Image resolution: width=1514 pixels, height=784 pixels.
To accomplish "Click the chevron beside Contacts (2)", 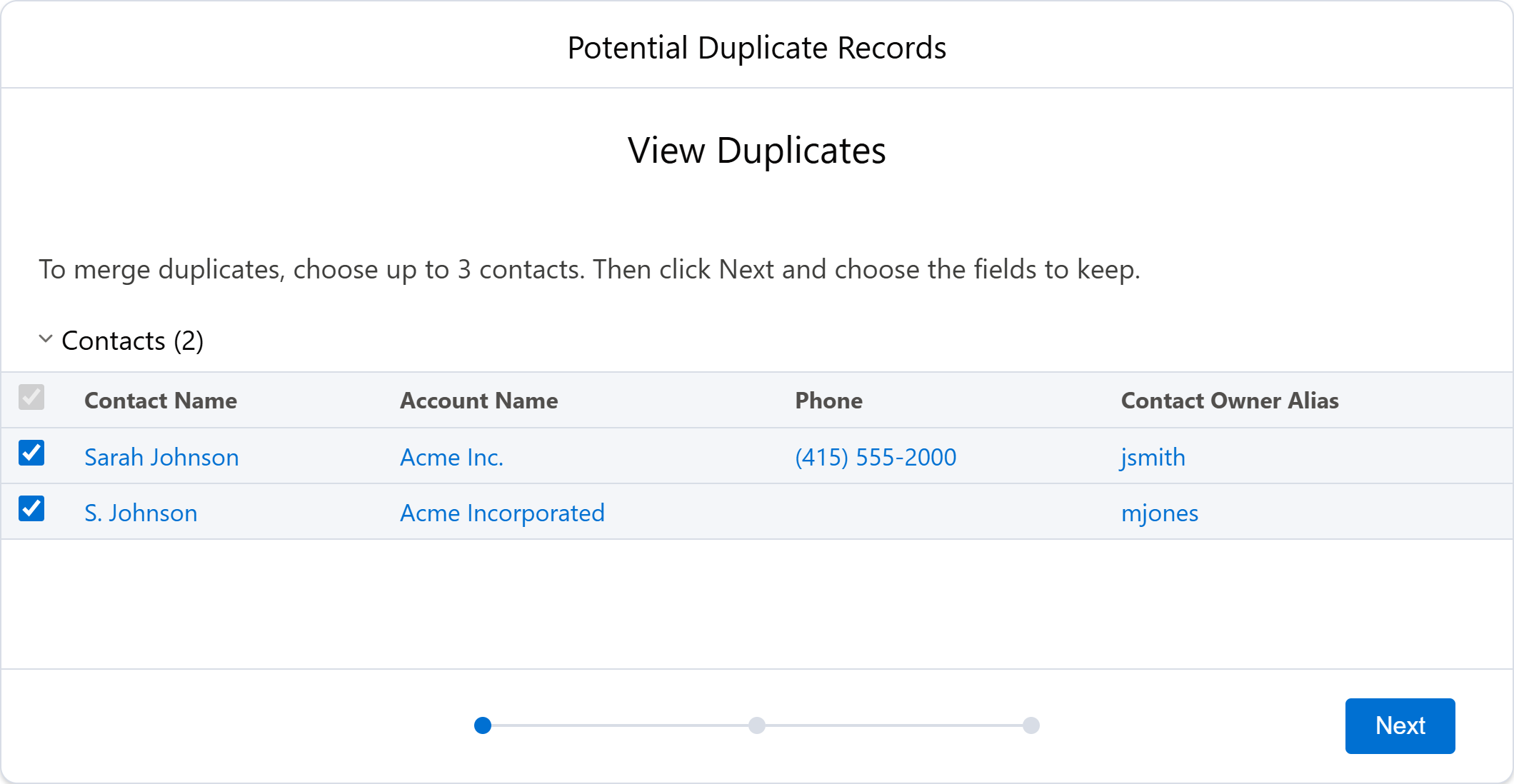I will click(44, 341).
